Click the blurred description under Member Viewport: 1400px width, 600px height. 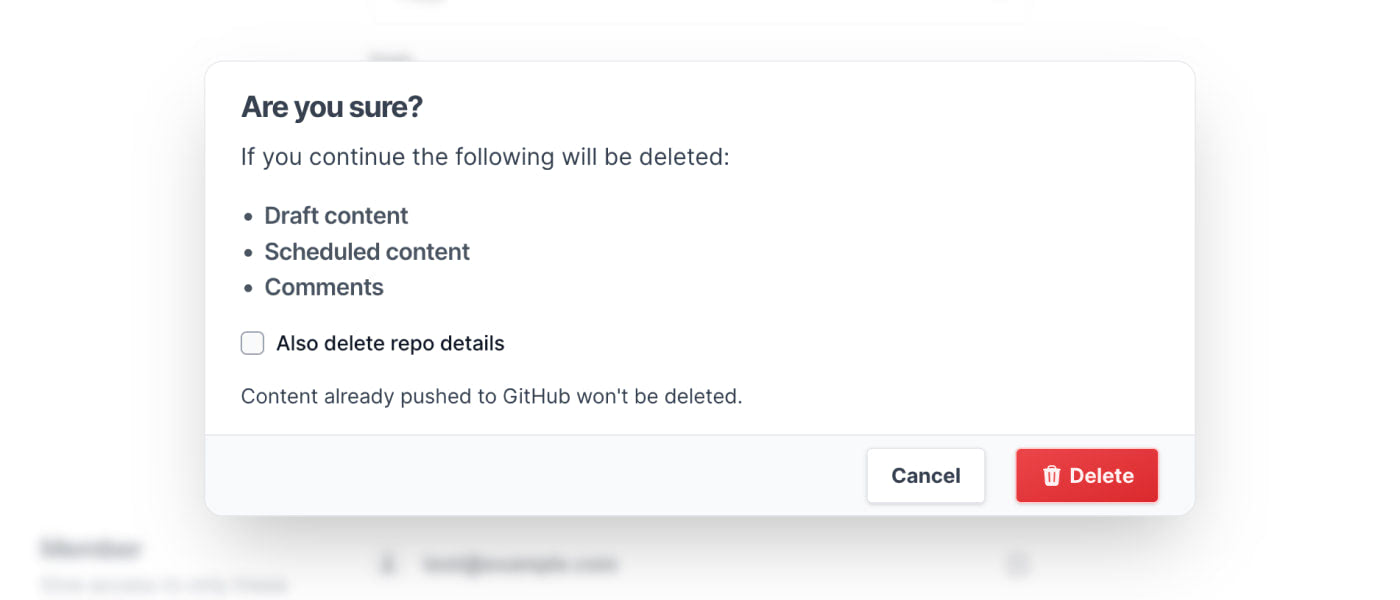[x=164, y=584]
